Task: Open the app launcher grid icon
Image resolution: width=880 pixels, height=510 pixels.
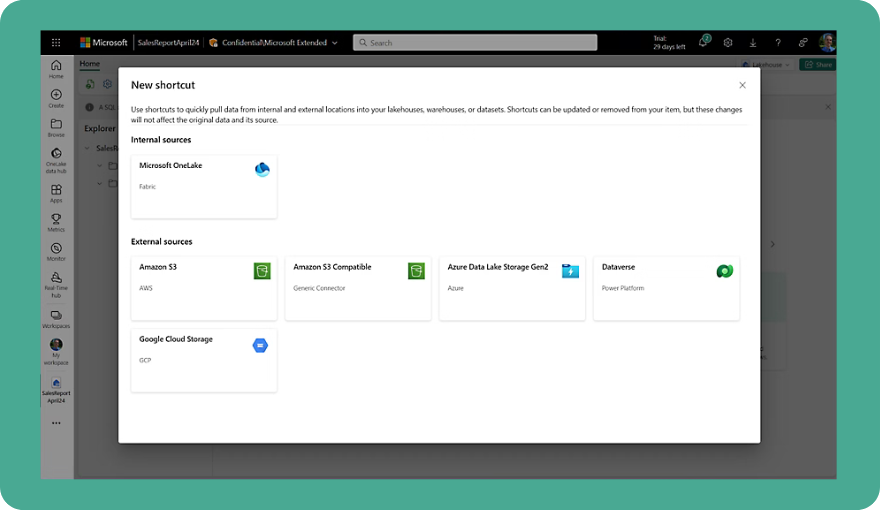Action: 56,43
